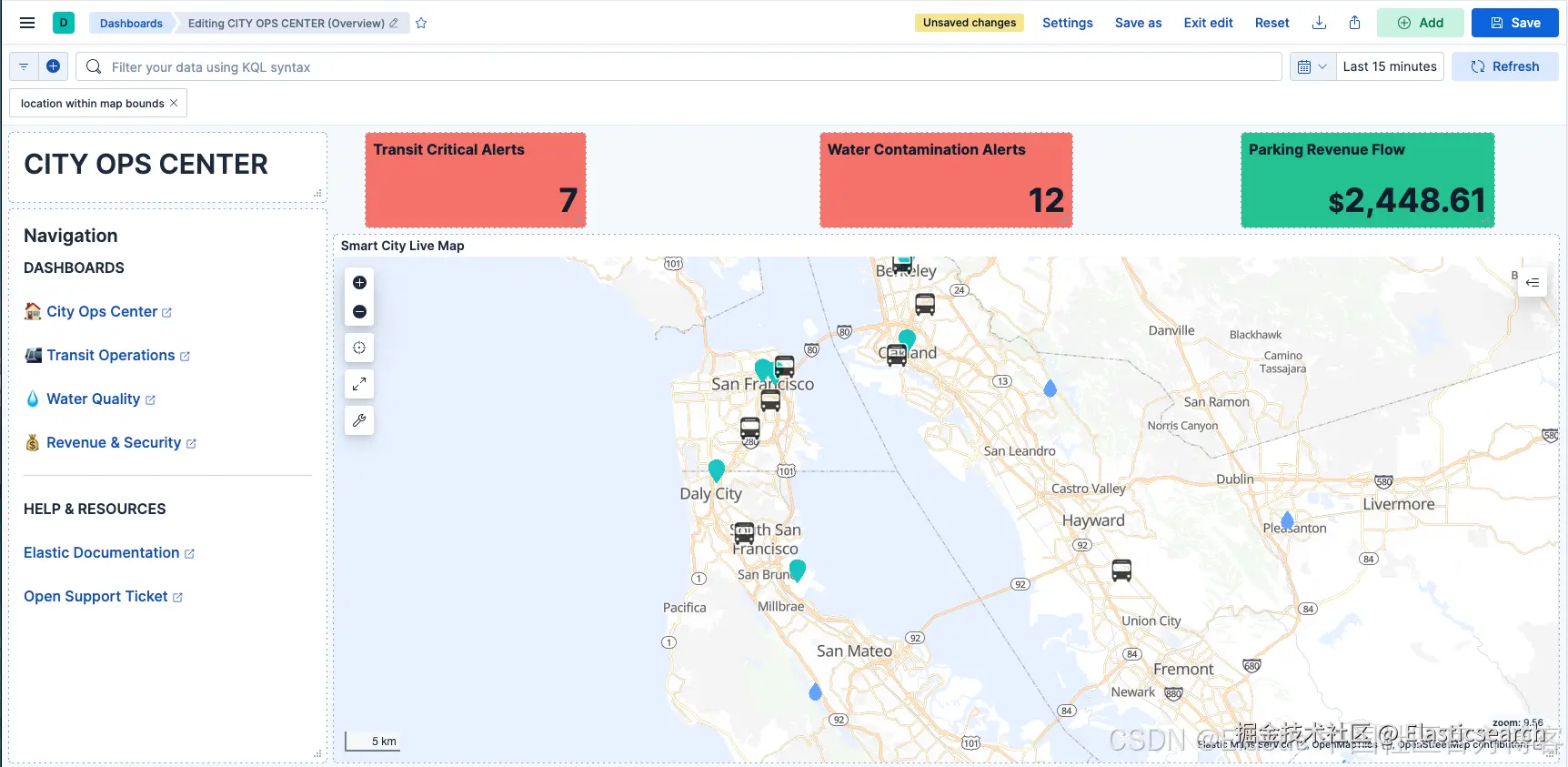Click the Open Support Ticket link

[x=95, y=596]
